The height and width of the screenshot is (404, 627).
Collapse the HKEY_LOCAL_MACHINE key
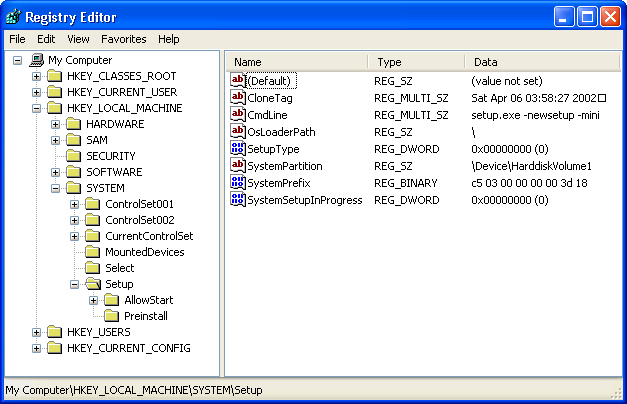[36, 108]
